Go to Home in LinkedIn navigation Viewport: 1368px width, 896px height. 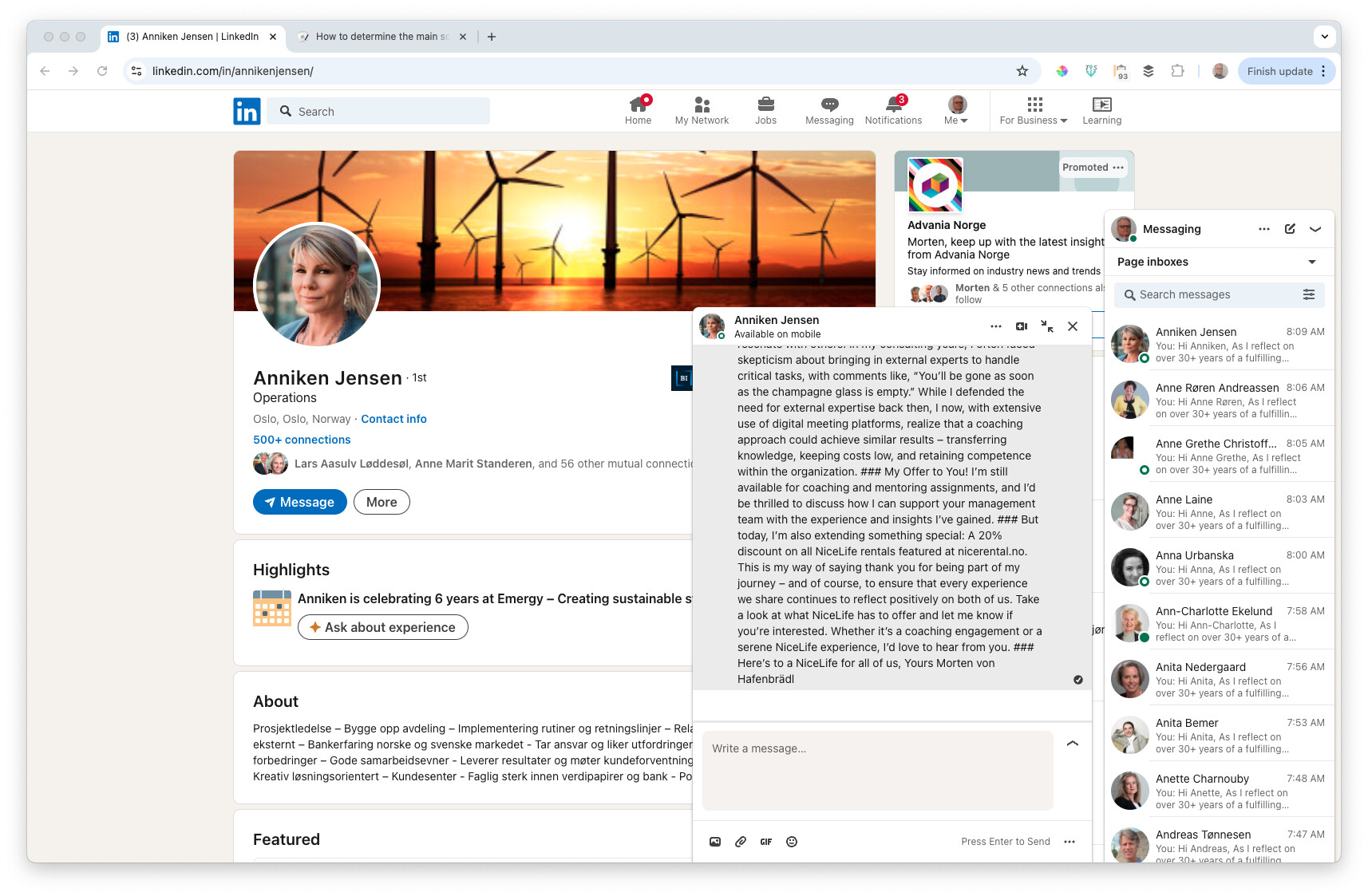pos(638,111)
